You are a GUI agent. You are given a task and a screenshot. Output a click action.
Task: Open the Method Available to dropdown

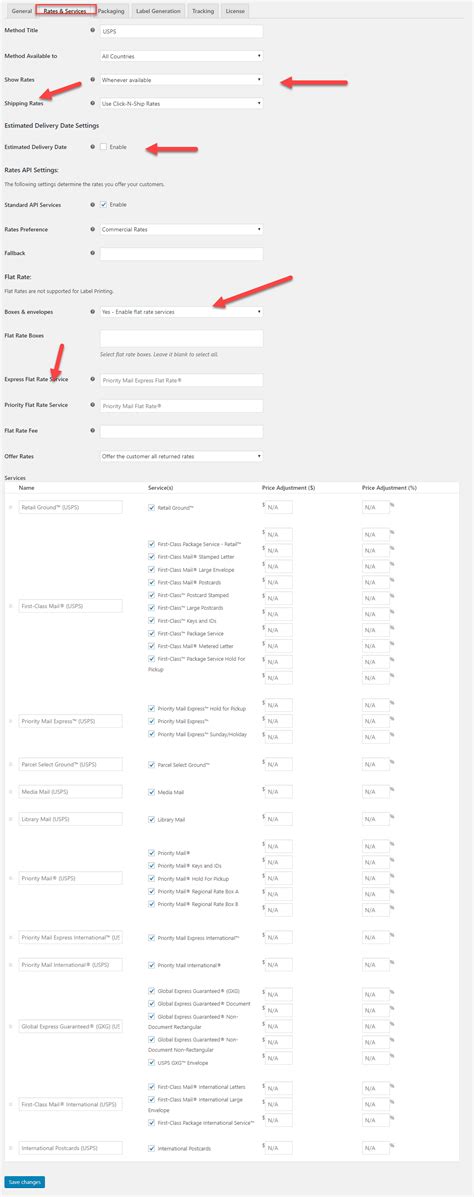182,56
